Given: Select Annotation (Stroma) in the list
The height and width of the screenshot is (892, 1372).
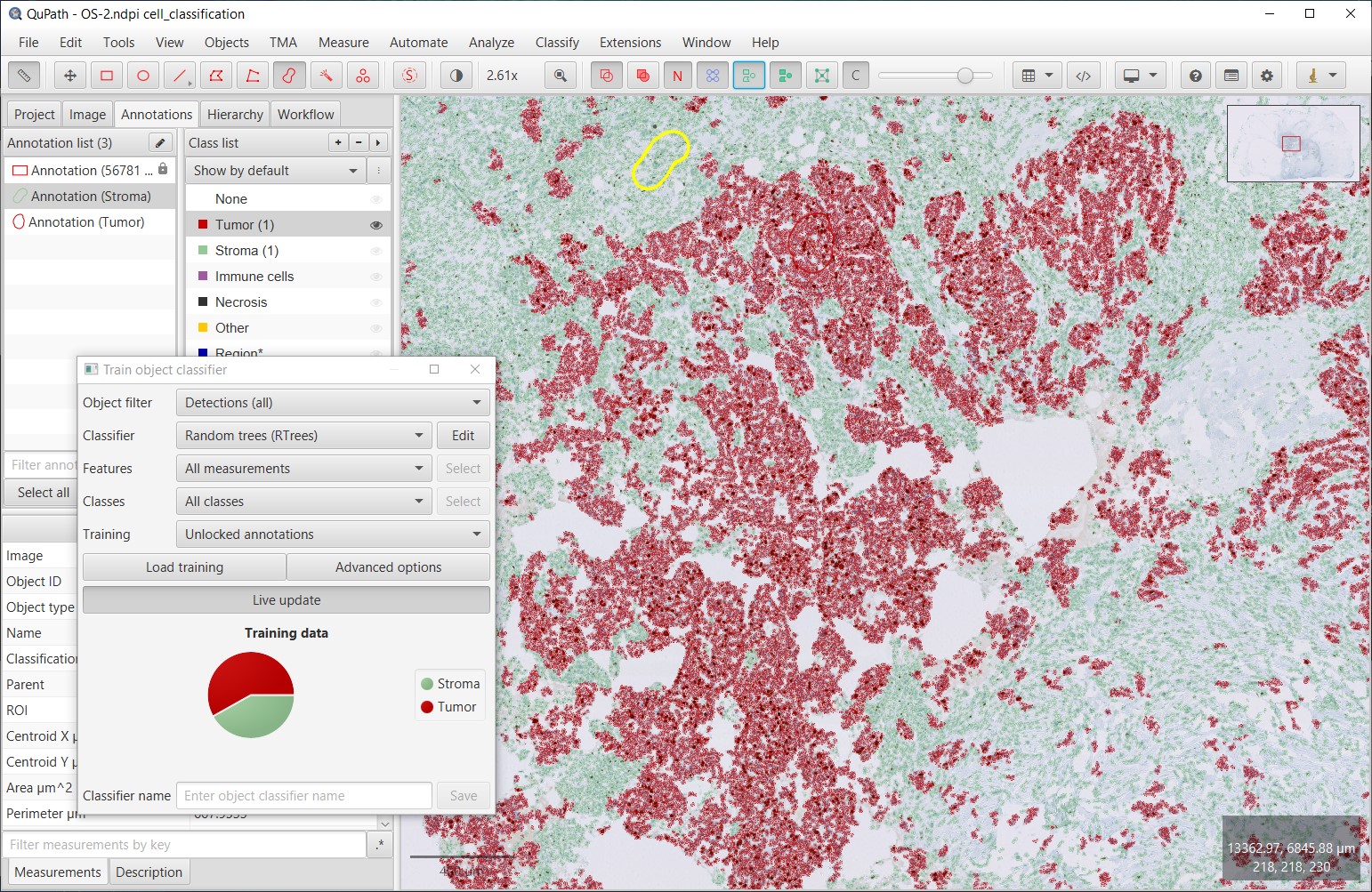Looking at the screenshot, I should (x=91, y=196).
